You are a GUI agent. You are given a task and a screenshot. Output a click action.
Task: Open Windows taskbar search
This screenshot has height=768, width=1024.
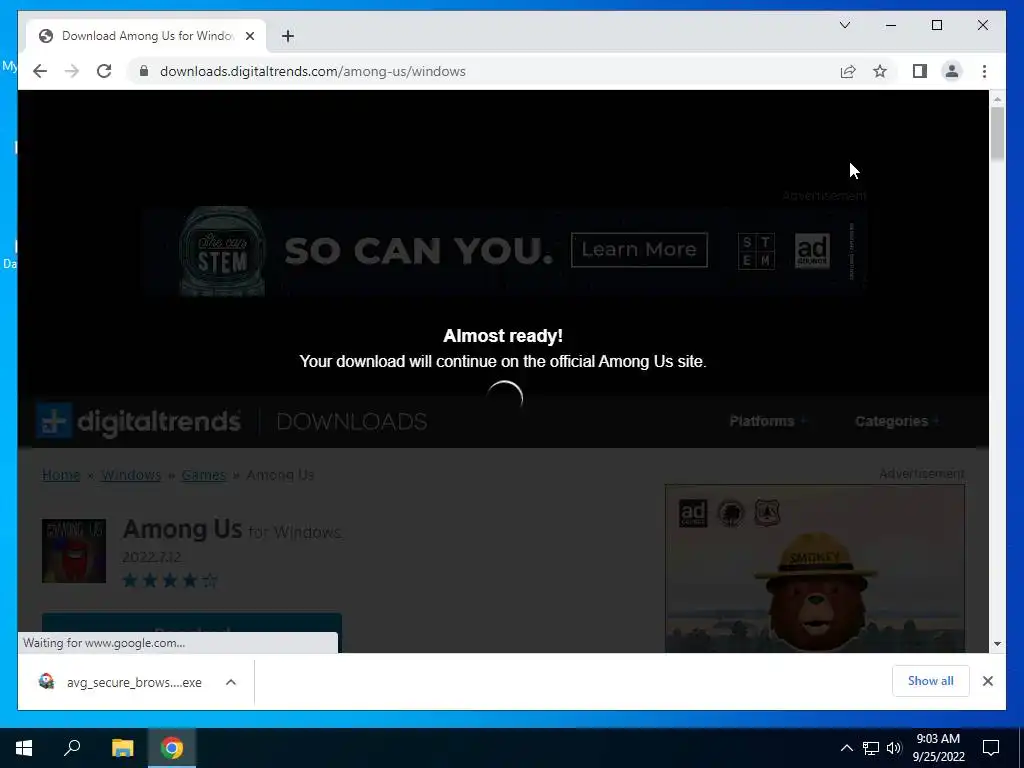click(x=72, y=748)
